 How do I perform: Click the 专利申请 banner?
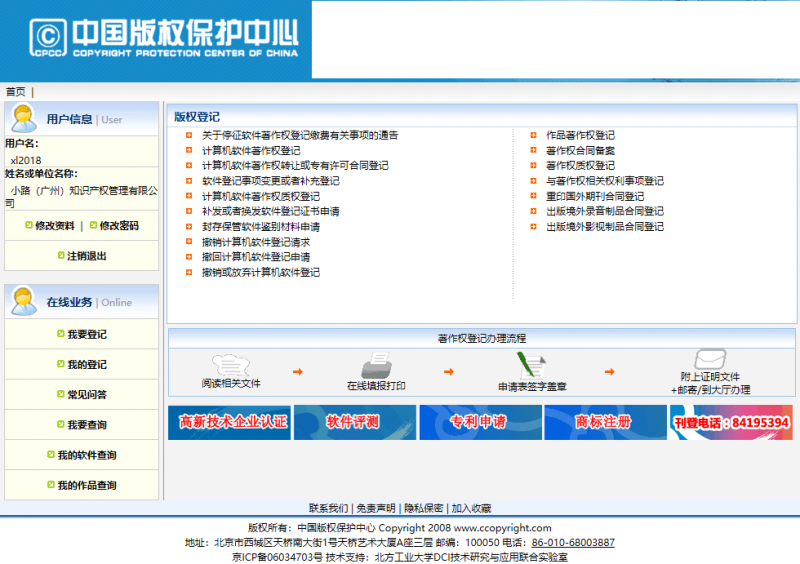(480, 422)
